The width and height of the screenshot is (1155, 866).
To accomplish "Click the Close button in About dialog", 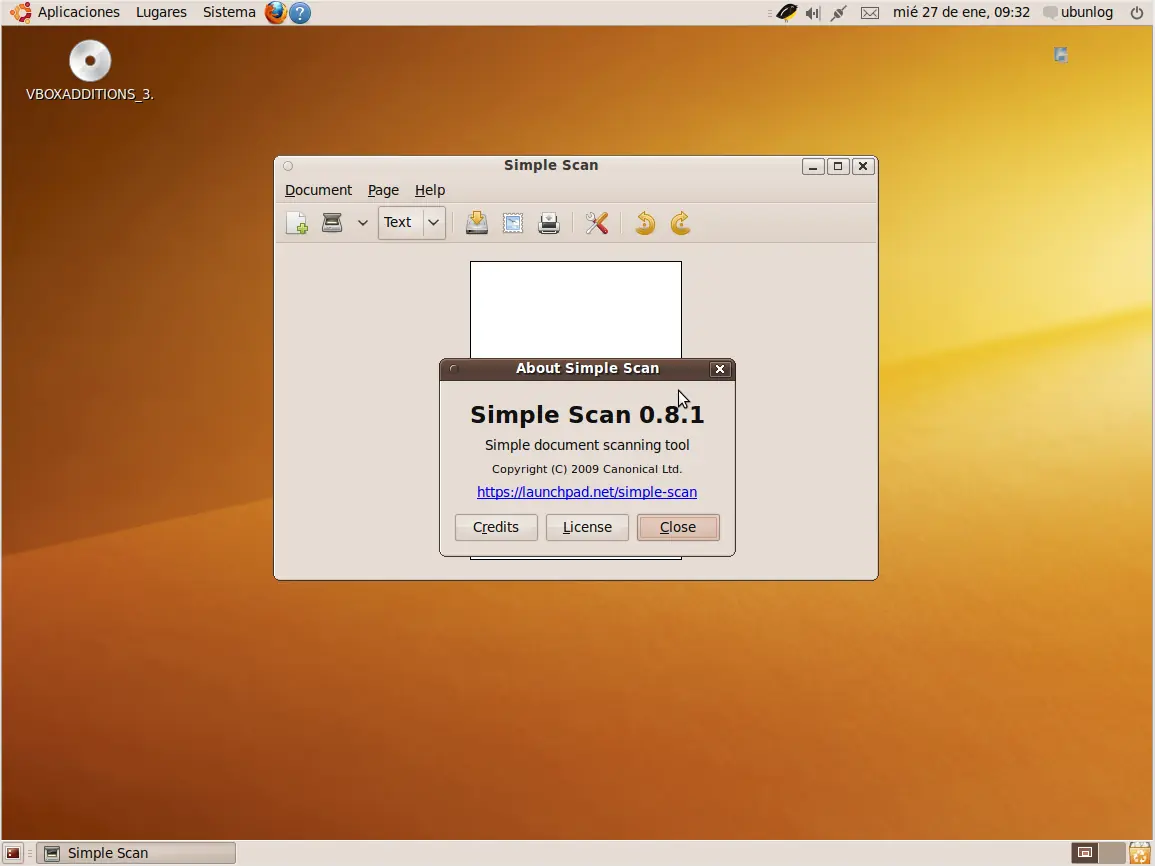I will tap(678, 527).
